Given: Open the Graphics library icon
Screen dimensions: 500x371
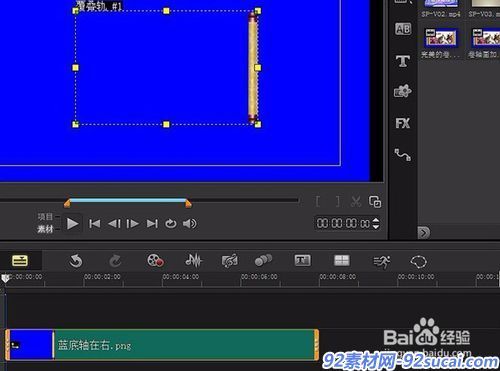Looking at the screenshot, I should (403, 91).
